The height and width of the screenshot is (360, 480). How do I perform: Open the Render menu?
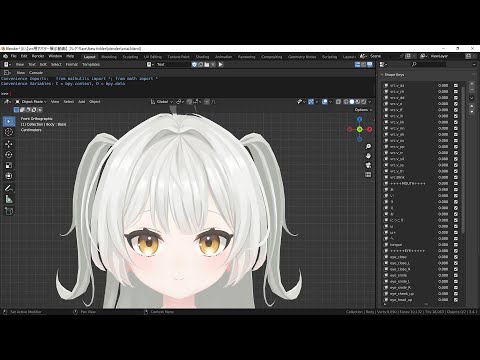point(38,56)
